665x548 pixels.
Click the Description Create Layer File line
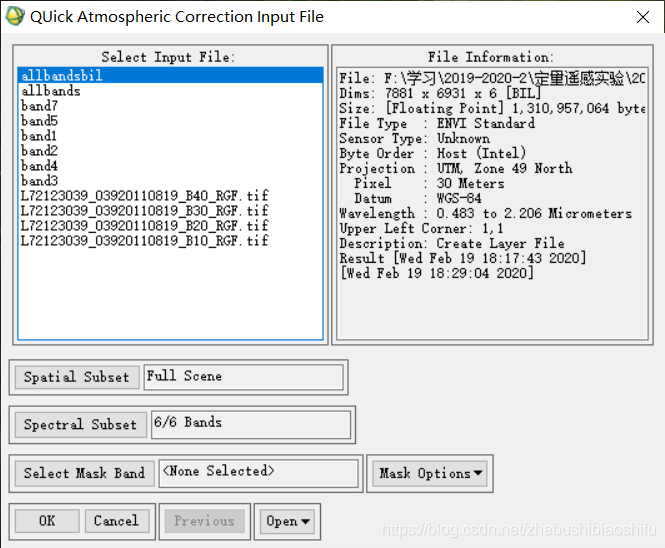[x=452, y=243]
